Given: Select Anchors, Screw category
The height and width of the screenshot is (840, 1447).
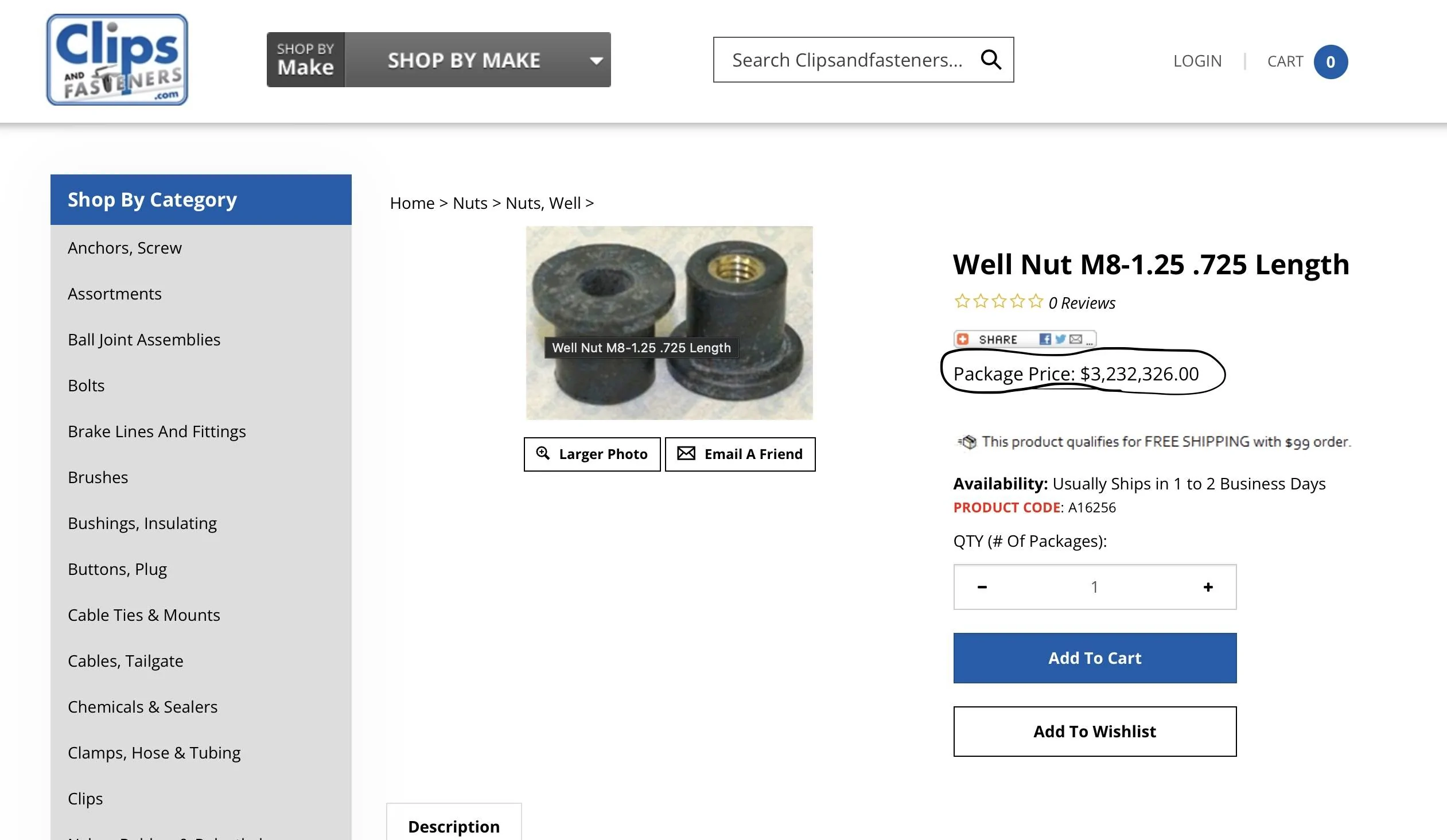Looking at the screenshot, I should point(125,247).
